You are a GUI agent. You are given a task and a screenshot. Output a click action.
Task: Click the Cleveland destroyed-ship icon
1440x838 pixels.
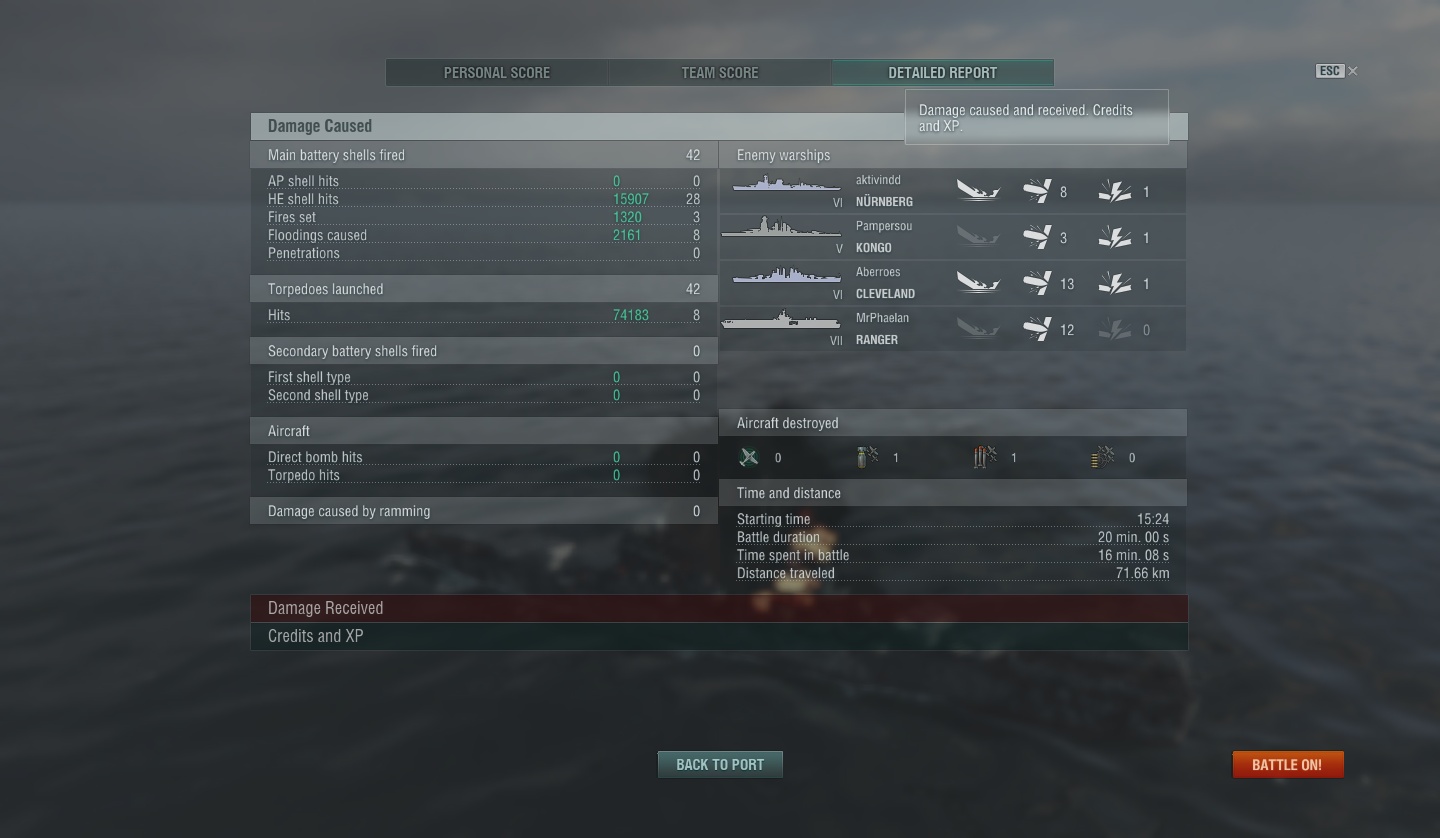pos(978,283)
